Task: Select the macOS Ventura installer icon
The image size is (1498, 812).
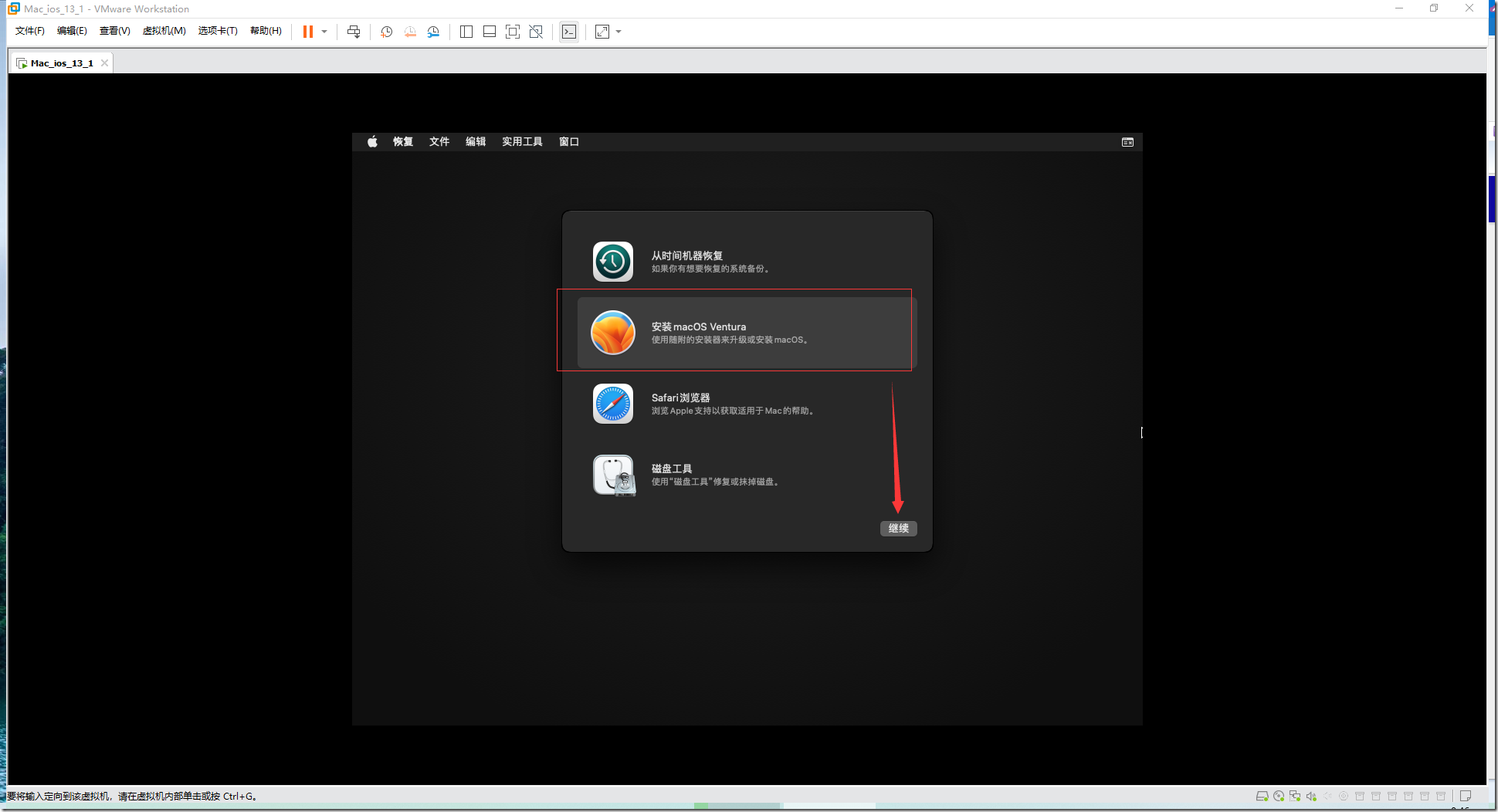Action: (613, 333)
